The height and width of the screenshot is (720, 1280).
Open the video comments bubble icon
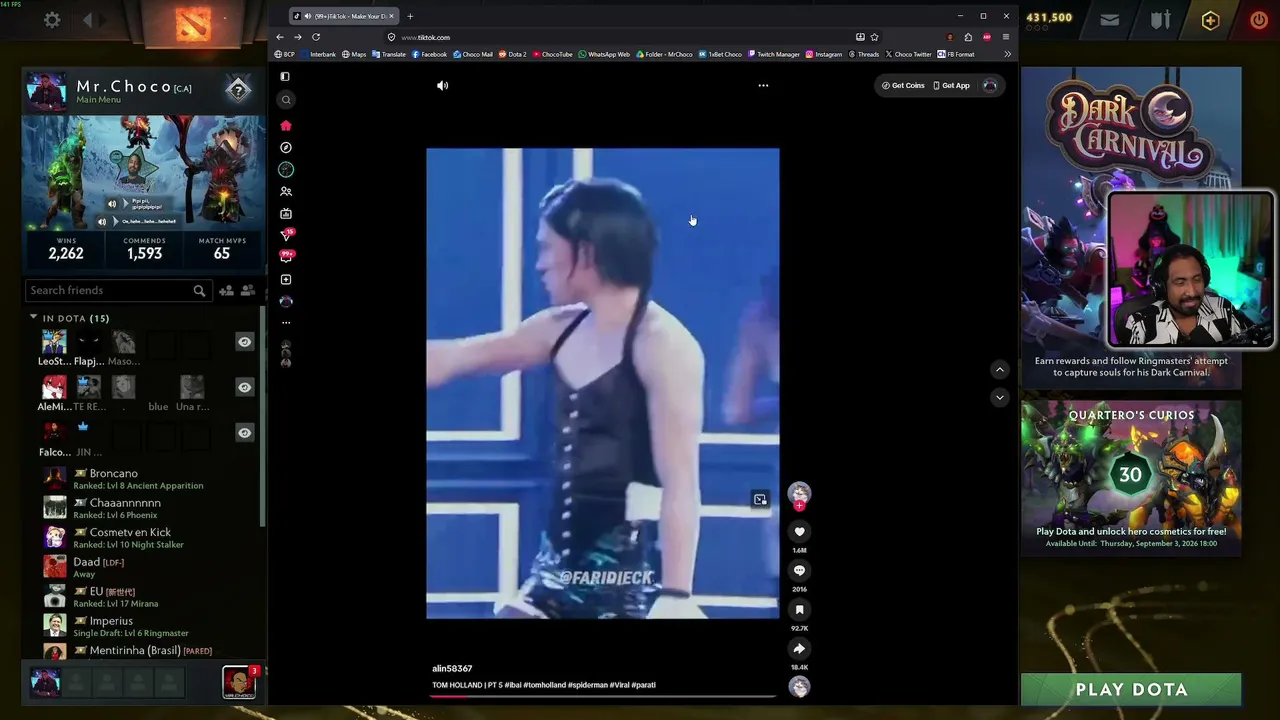799,571
